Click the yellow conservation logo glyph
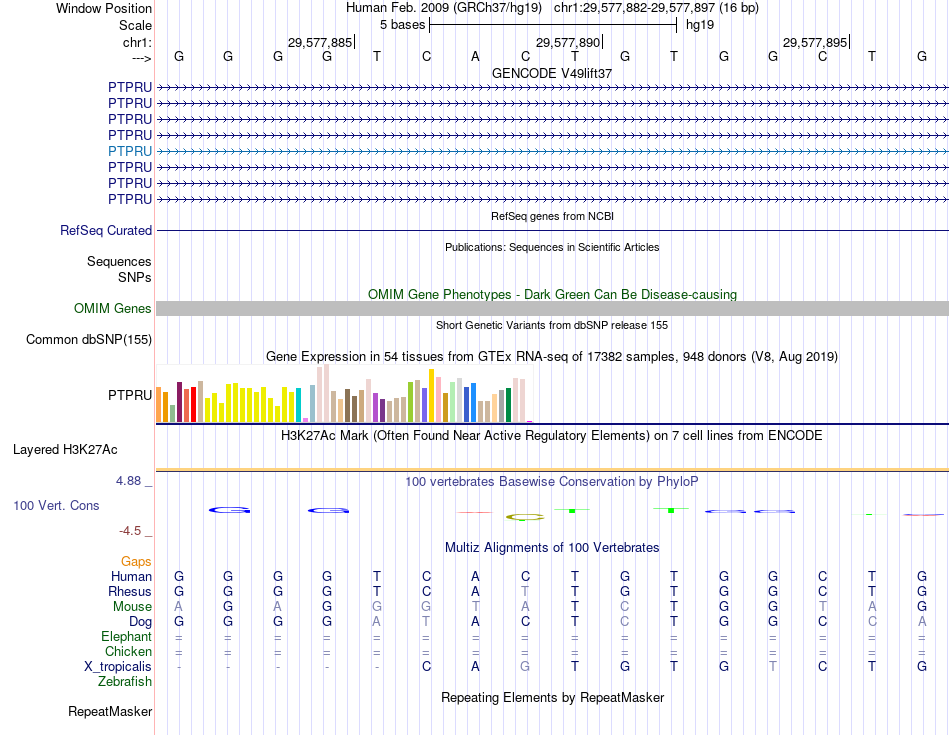The width and height of the screenshot is (950, 735). pos(524,517)
